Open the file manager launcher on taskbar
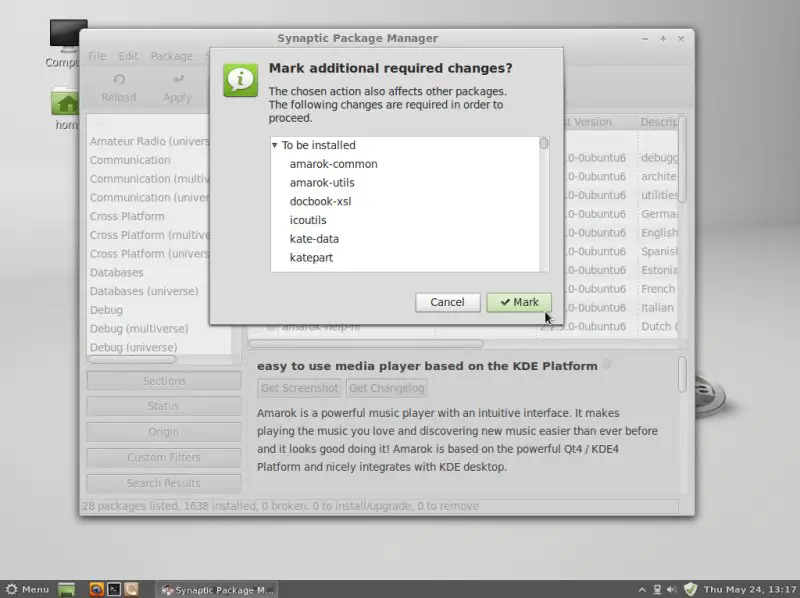Viewport: 800px width, 598px height. [132, 589]
